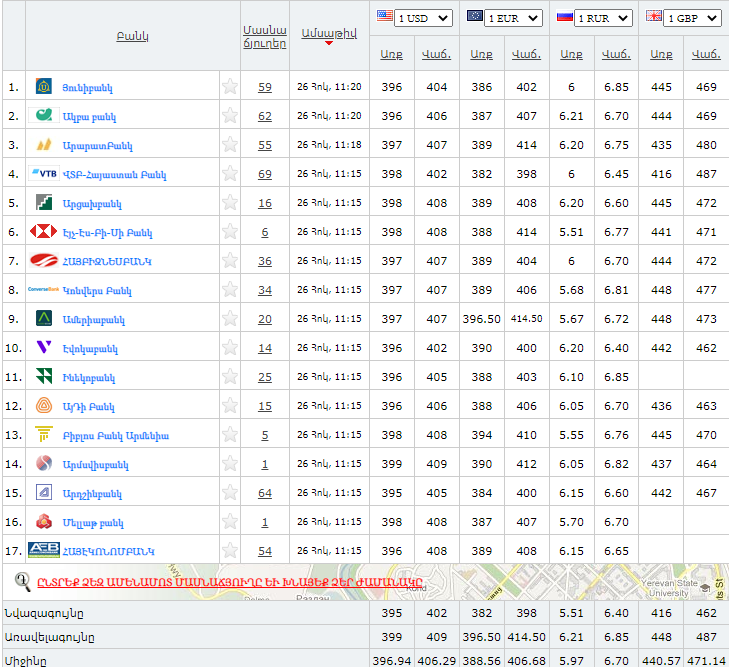Image resolution: width=729 pixels, height=667 pixels.
Task: Open the 1 RUR currency dropdown
Action: coord(603,18)
